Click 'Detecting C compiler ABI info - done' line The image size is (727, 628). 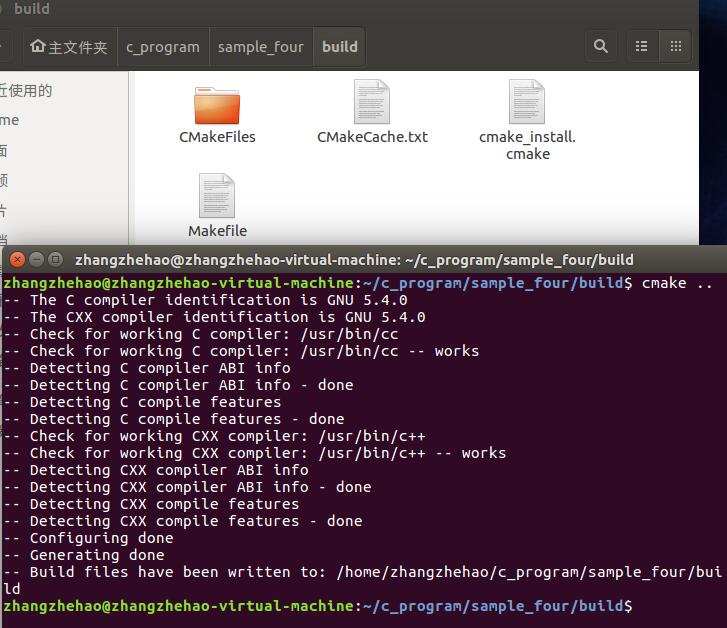179,385
